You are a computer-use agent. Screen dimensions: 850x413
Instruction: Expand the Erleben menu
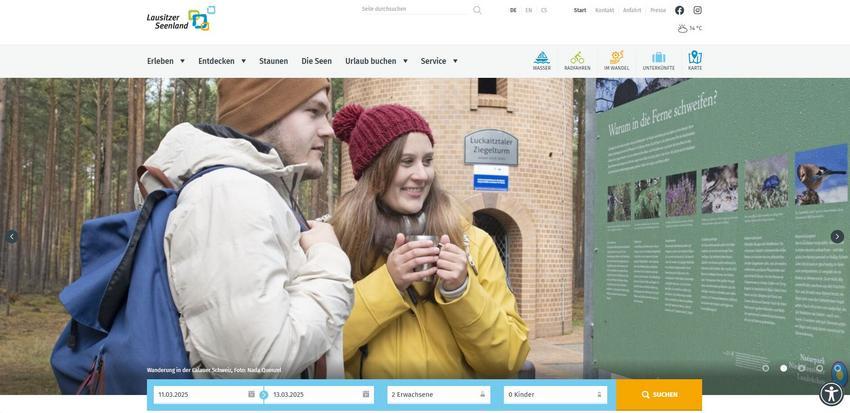(166, 61)
